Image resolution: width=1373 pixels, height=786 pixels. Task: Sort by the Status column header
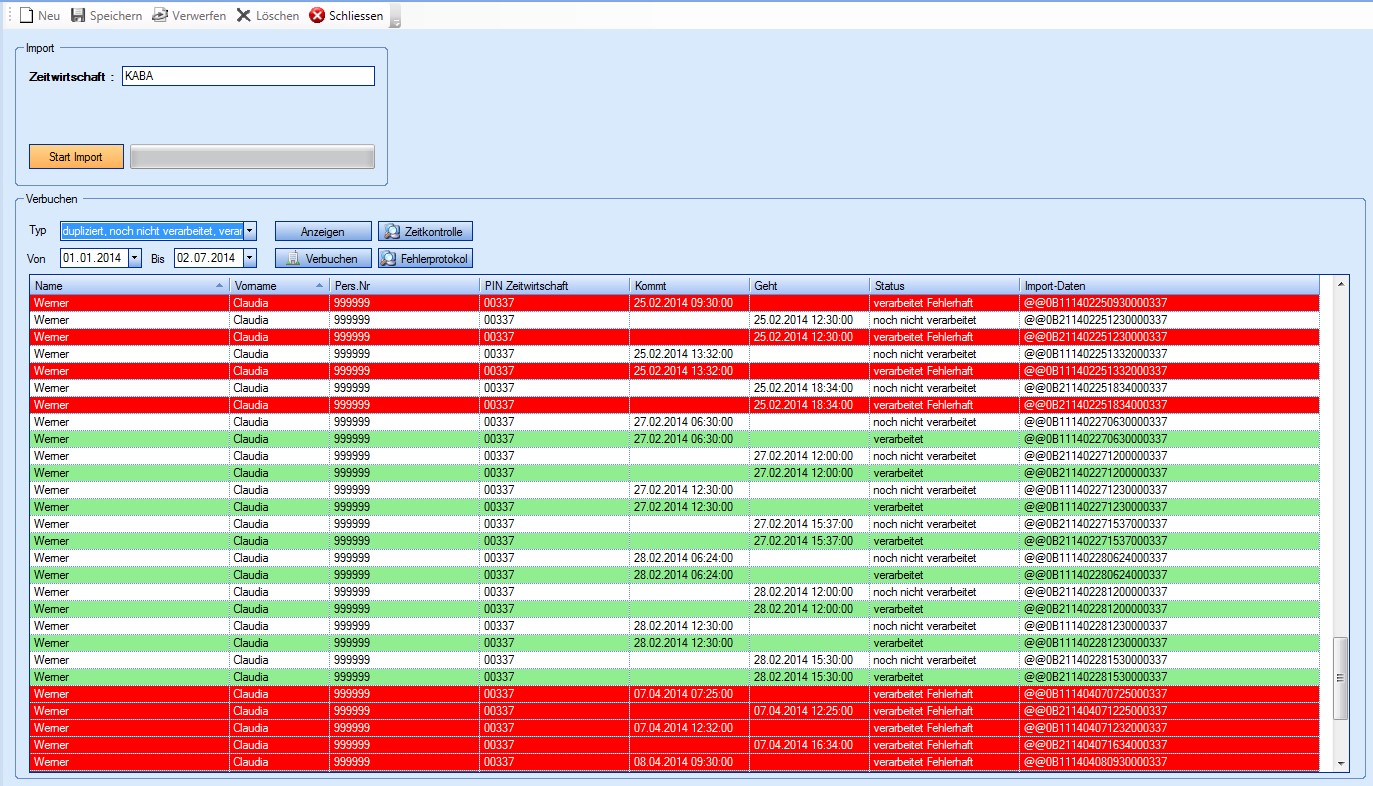point(944,285)
